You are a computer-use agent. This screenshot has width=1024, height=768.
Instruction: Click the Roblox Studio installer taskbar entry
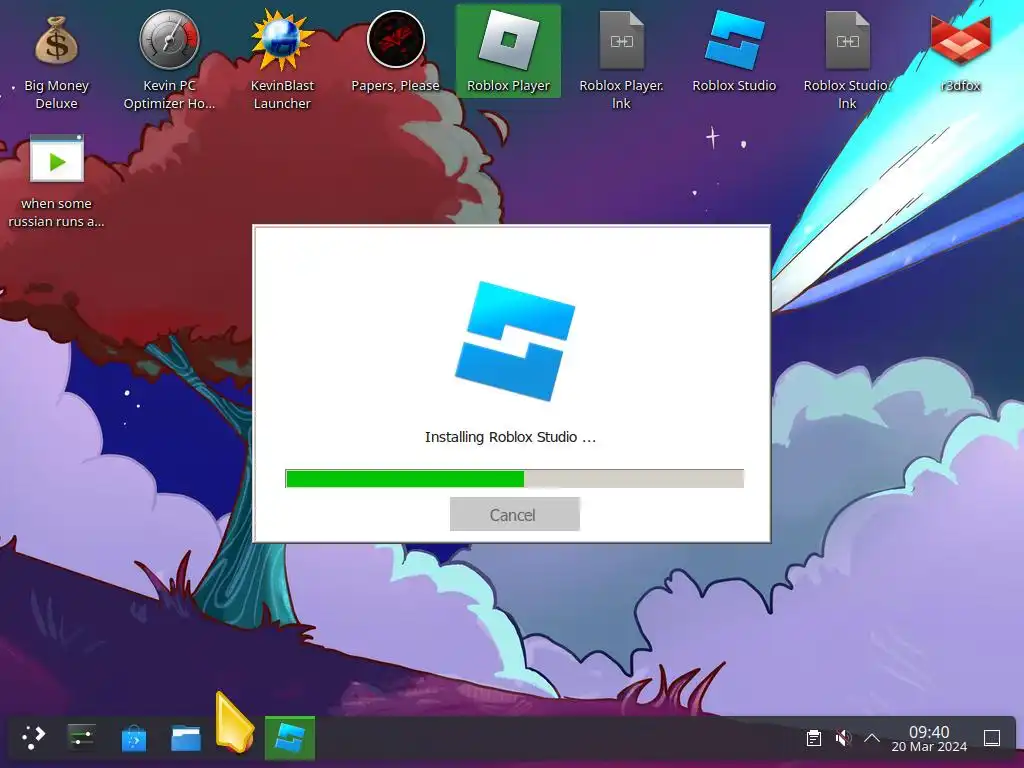click(x=289, y=738)
